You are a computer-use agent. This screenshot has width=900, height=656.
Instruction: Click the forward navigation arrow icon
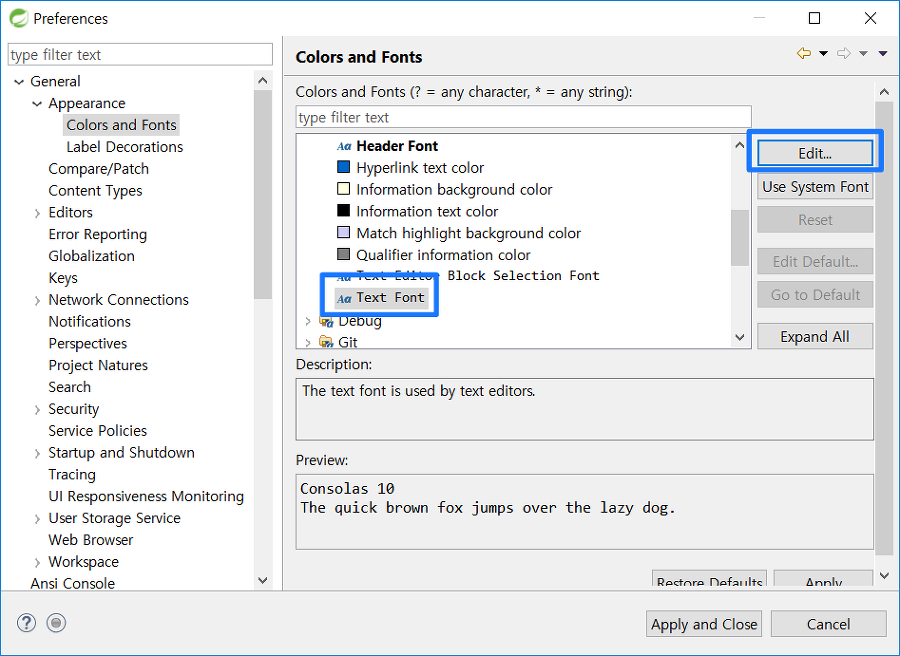pos(844,53)
